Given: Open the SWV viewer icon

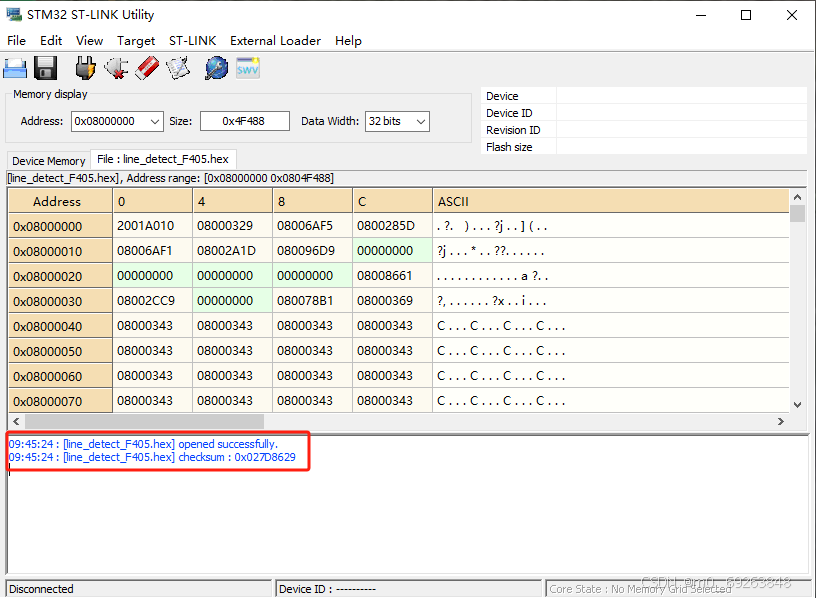Looking at the screenshot, I should (248, 68).
